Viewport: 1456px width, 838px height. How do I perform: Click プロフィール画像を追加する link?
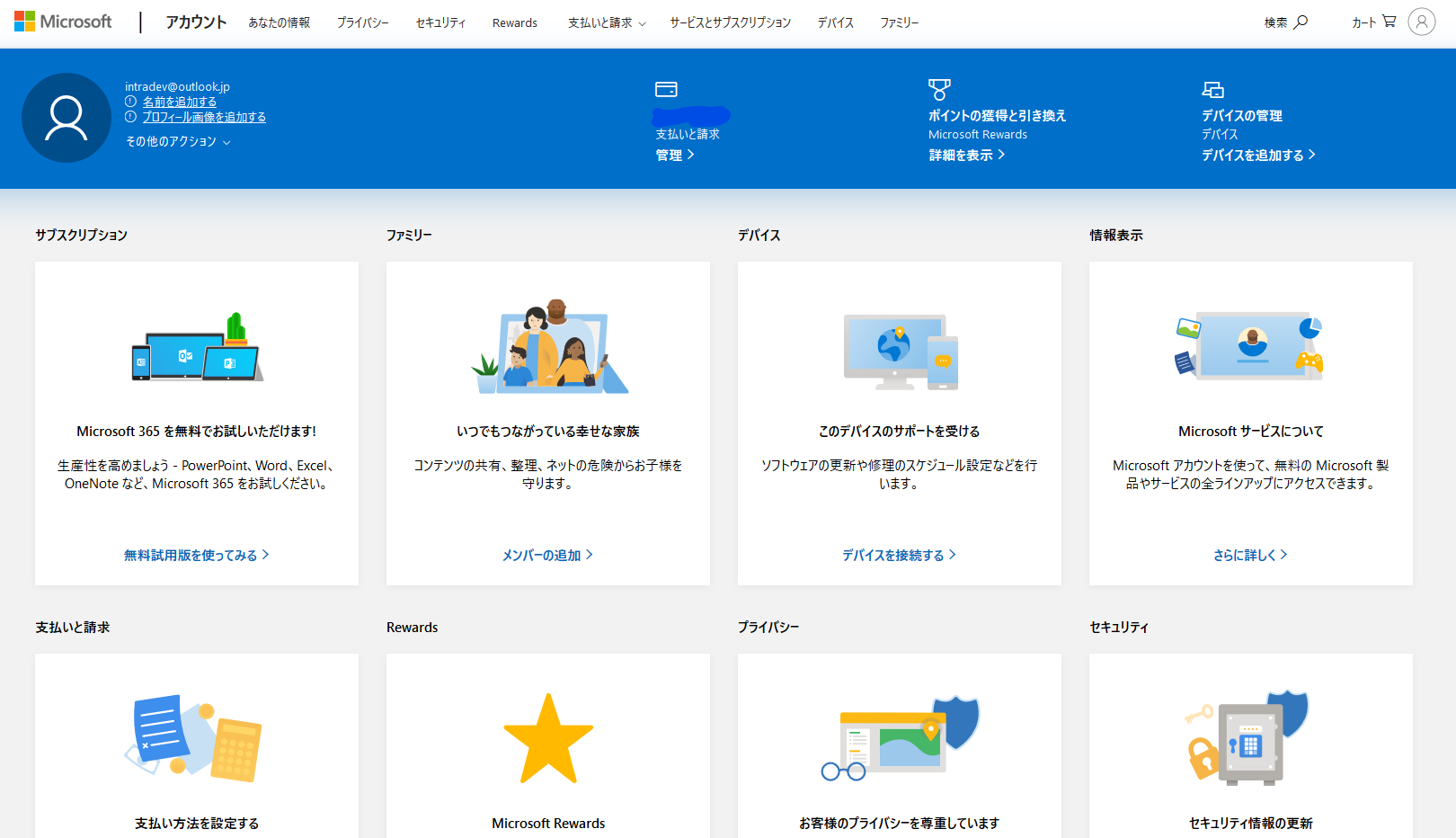tap(204, 117)
